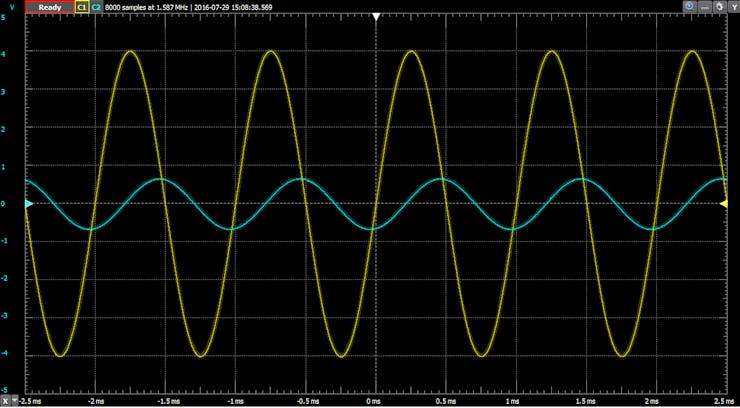Image resolution: width=740 pixels, height=408 pixels.
Task: Click the '-2' voltage axis label
Action: [3, 279]
